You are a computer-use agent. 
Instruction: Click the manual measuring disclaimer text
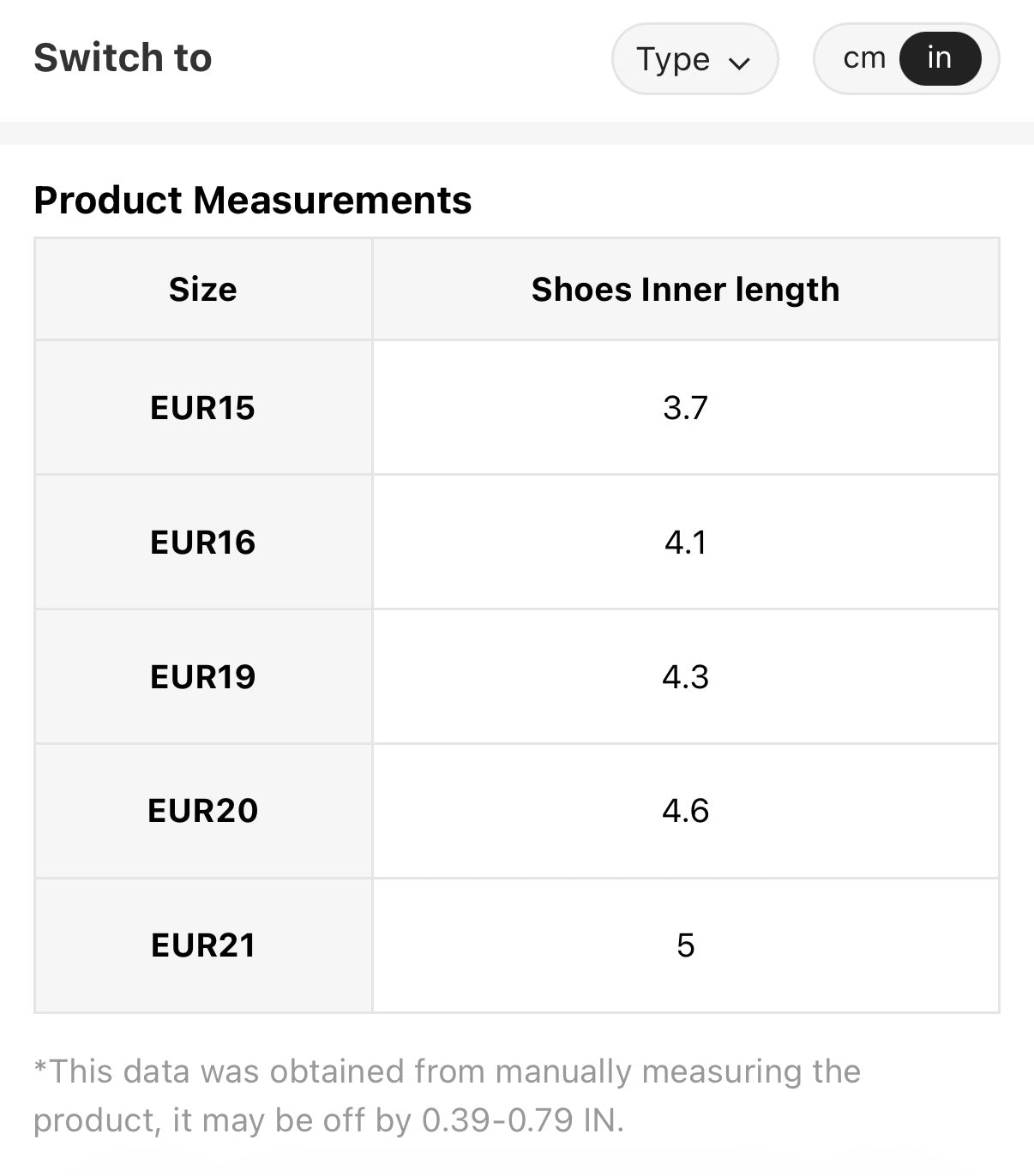[x=446, y=1072]
